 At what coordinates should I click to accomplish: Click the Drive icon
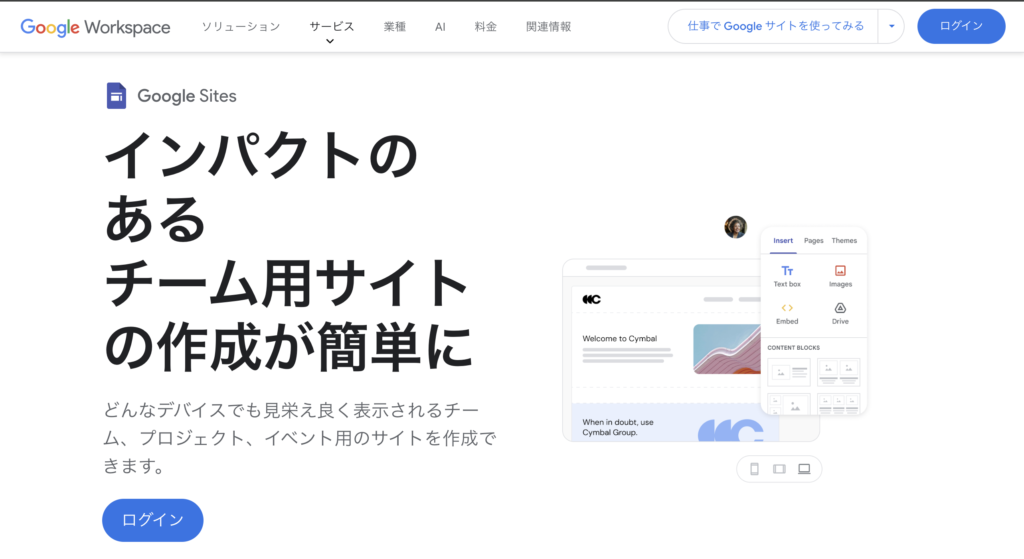tap(840, 308)
